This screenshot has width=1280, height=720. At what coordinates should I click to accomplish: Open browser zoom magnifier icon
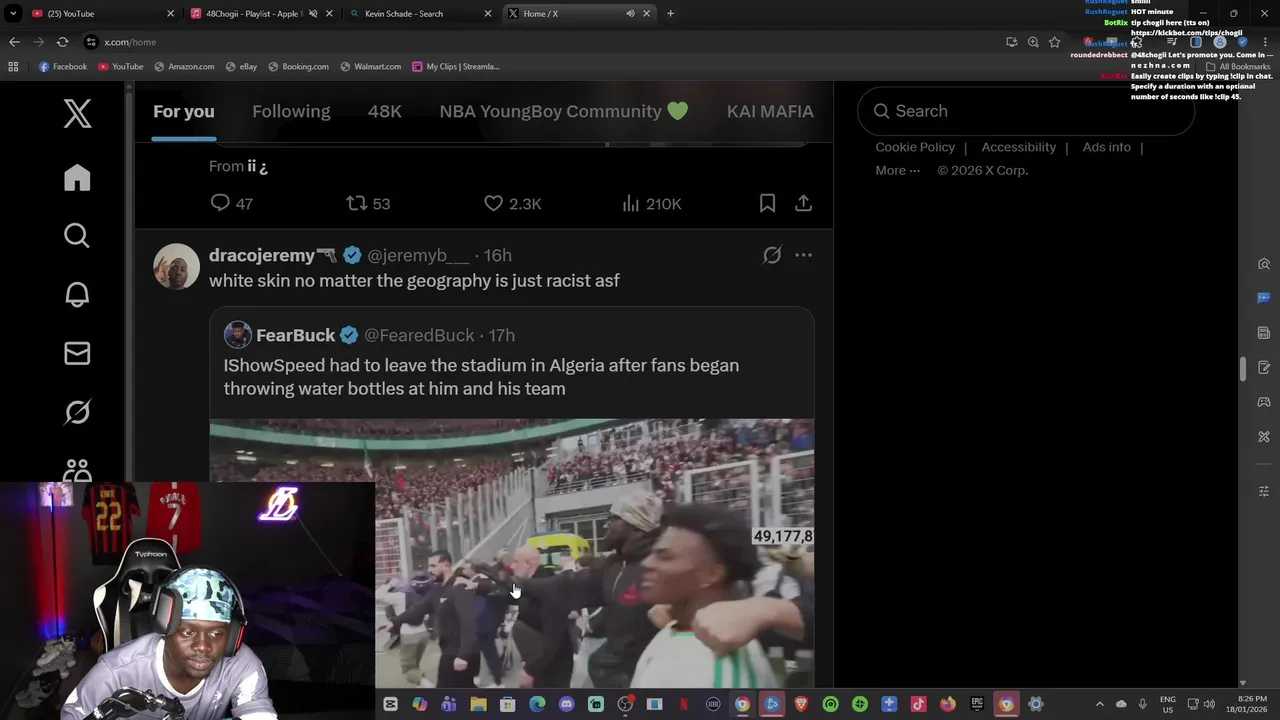click(x=1033, y=42)
